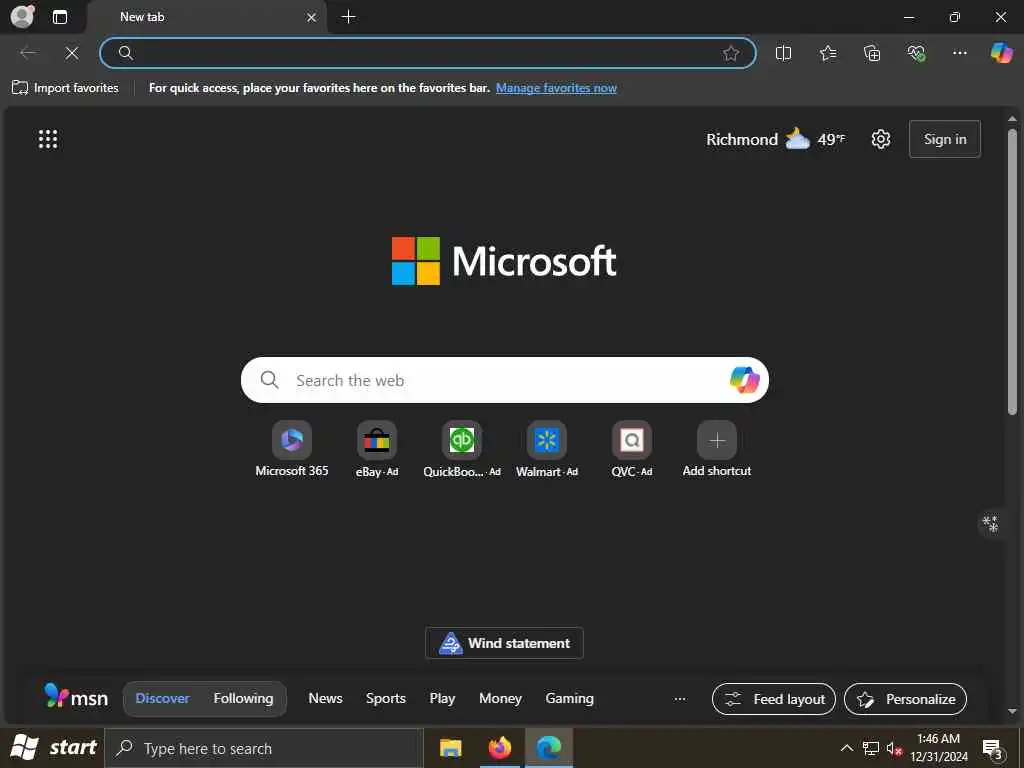Viewport: 1024px width, 768px height.
Task: Open Feed layout options
Action: pyautogui.click(x=774, y=699)
